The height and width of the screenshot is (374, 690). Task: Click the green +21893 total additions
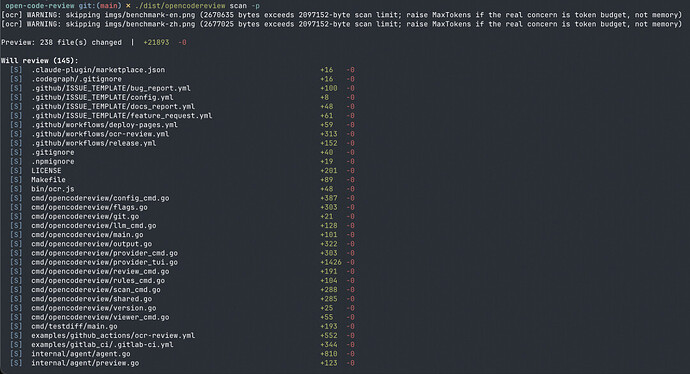156,43
